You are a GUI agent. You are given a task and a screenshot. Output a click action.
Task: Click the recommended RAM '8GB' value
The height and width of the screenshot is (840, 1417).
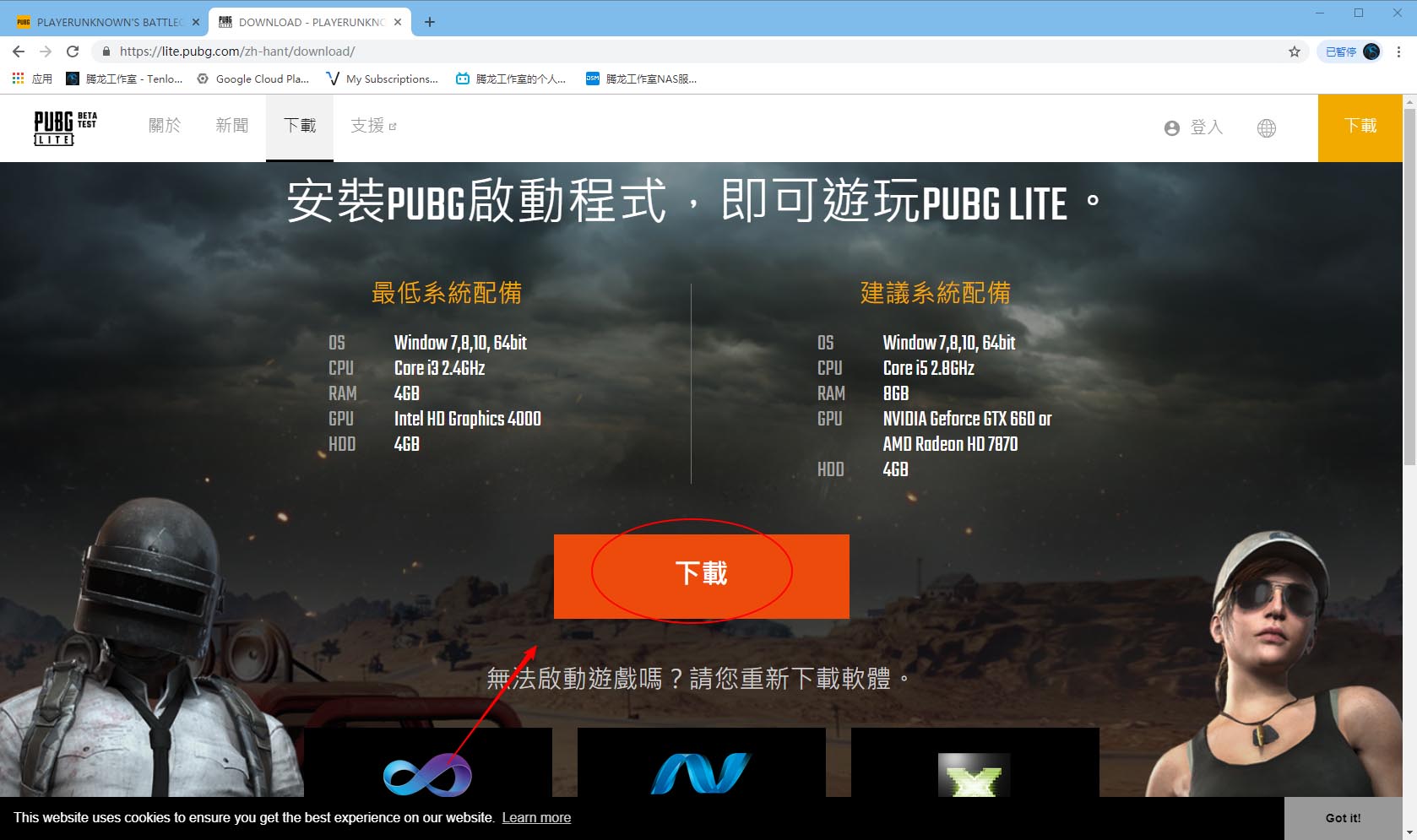(x=896, y=393)
